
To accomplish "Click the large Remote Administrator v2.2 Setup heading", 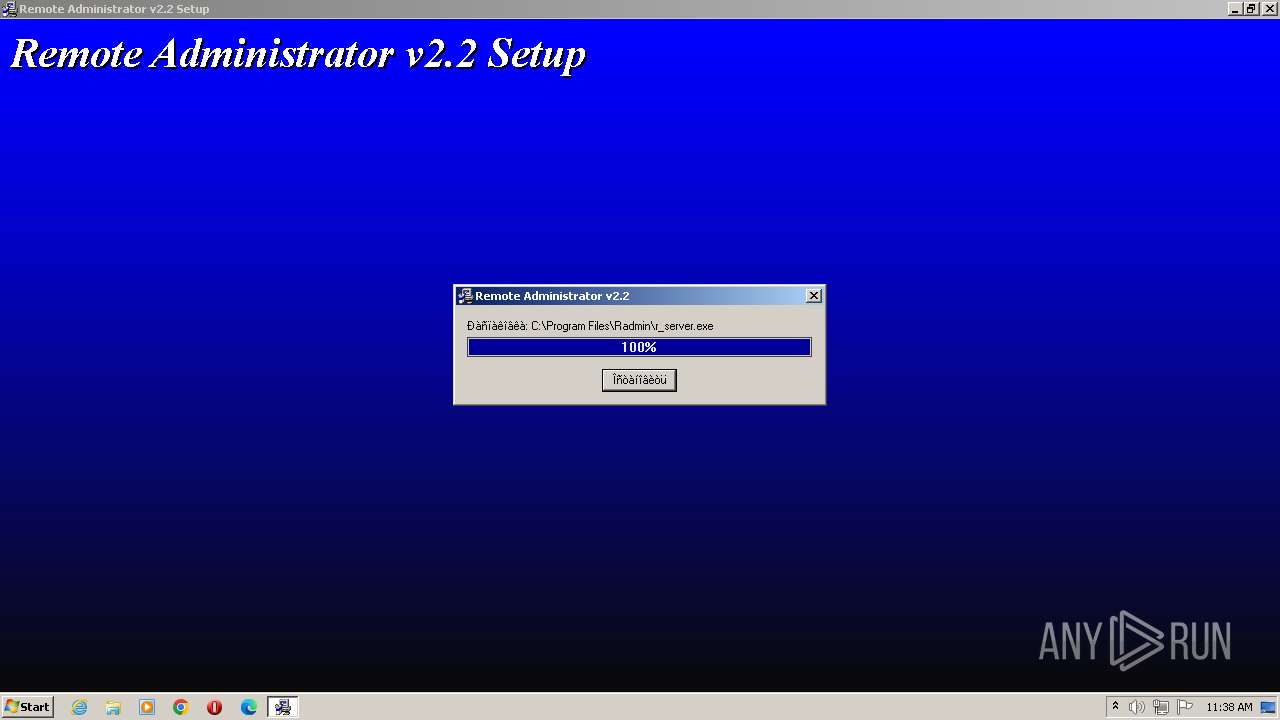I will click(298, 54).
